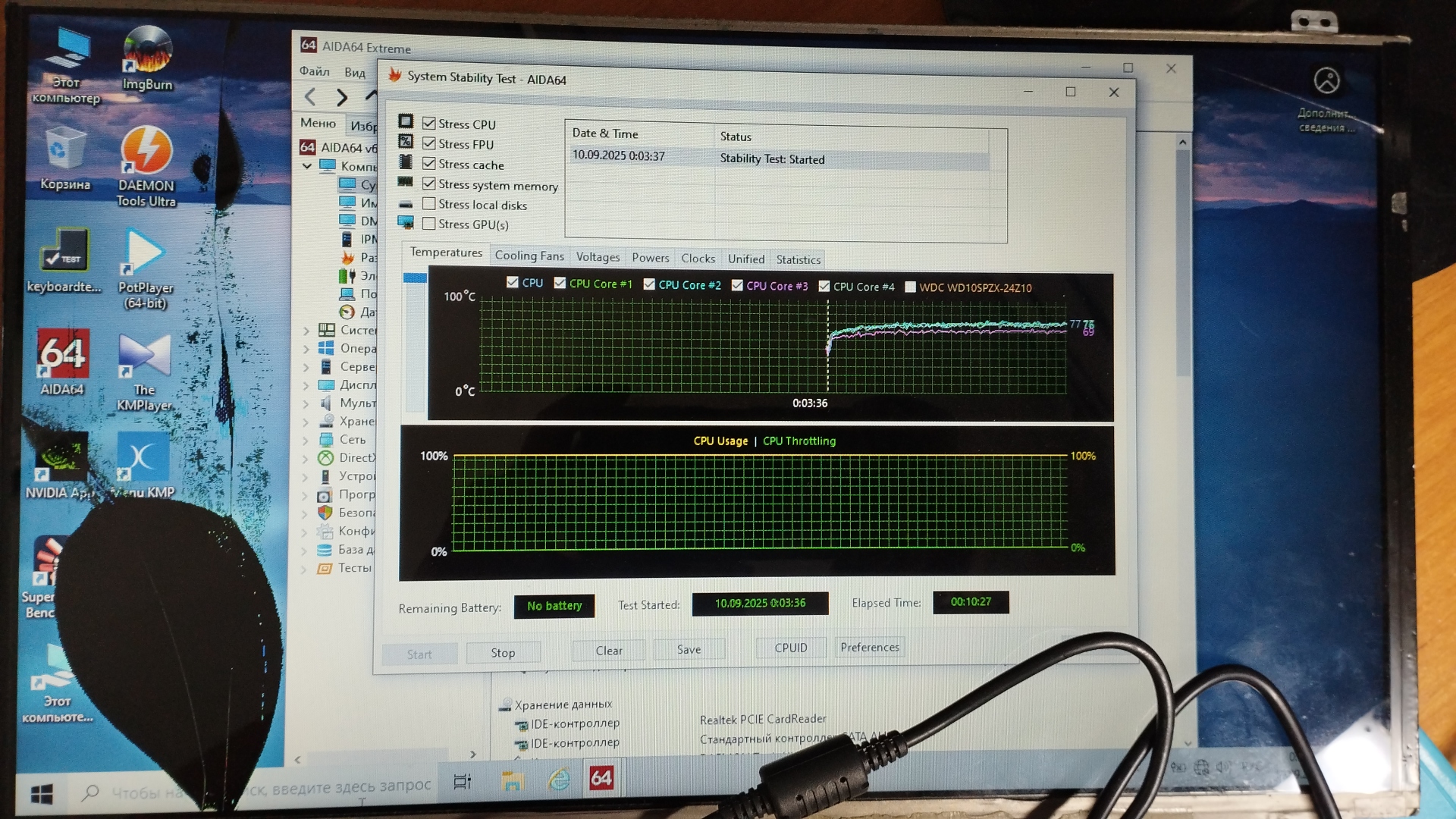This screenshot has height=819, width=1456.
Task: Switch to the Cooling Fans tab
Action: coord(529,256)
